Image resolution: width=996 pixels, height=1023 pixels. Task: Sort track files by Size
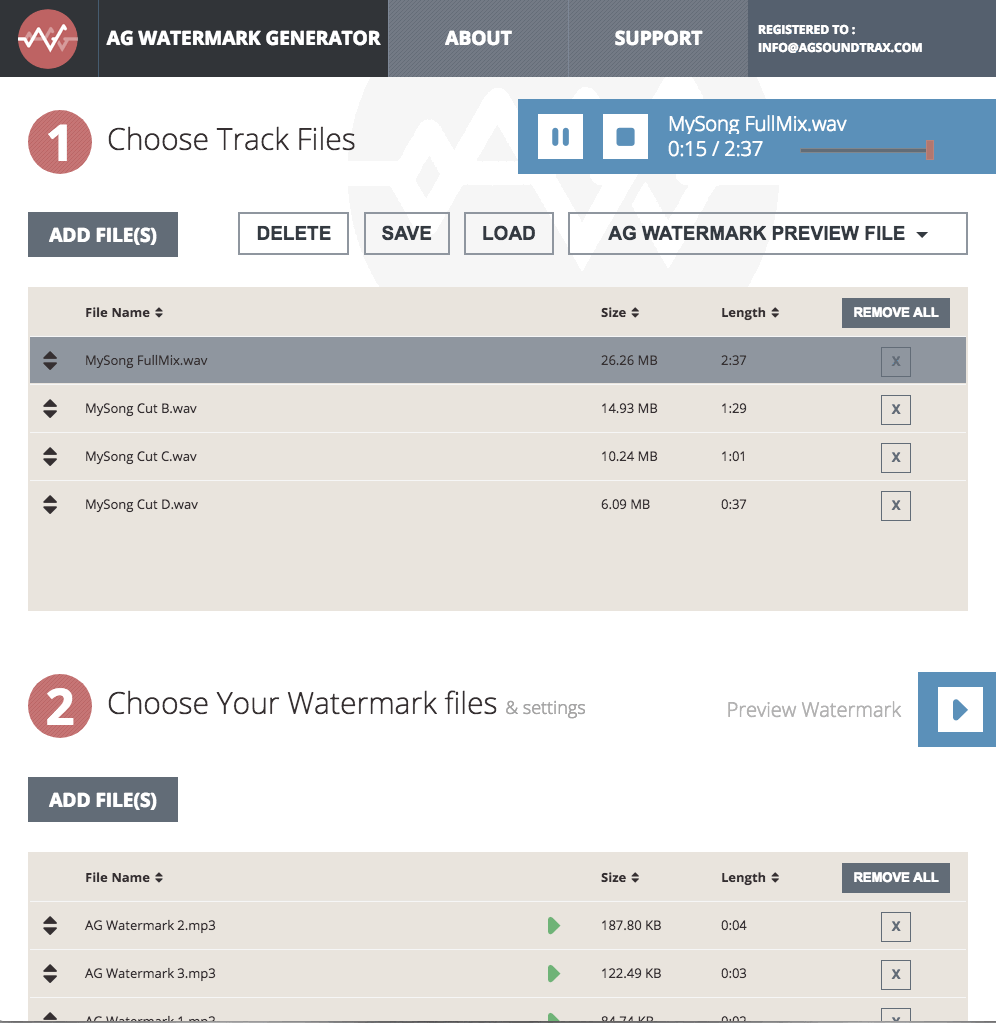click(620, 313)
